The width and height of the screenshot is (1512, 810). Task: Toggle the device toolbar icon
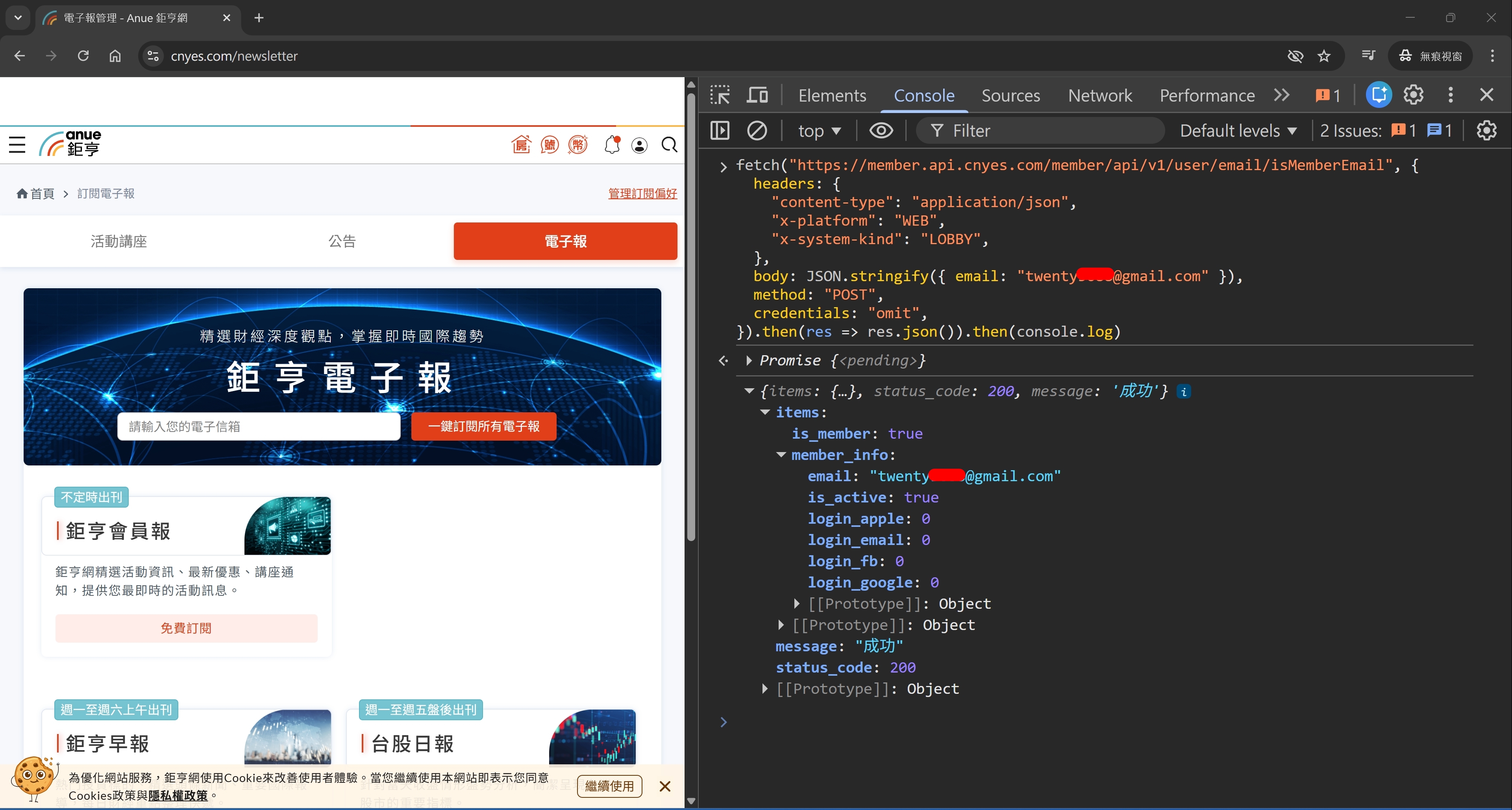point(757,95)
